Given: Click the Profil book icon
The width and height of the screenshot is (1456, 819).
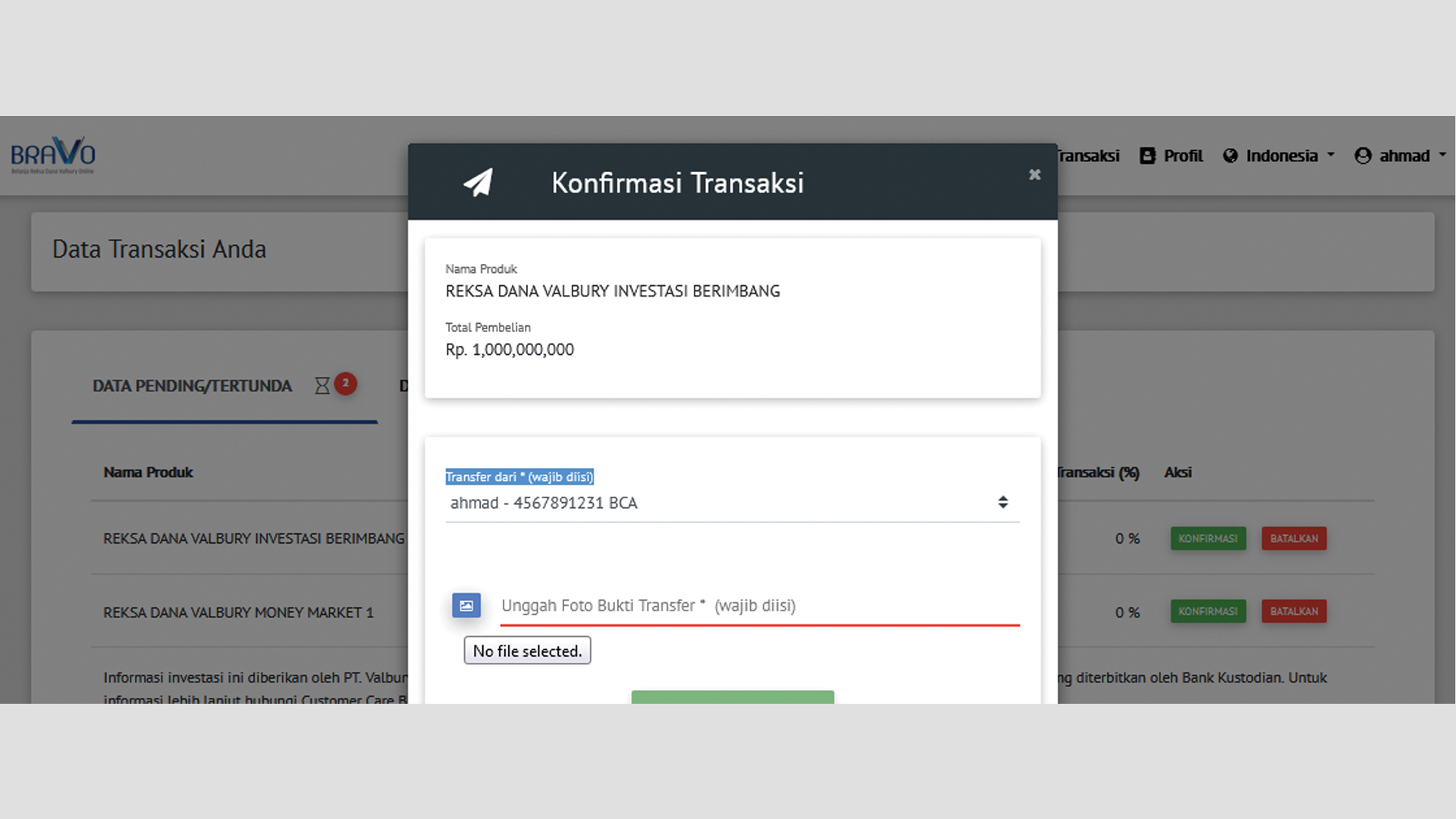Looking at the screenshot, I should coord(1147,155).
